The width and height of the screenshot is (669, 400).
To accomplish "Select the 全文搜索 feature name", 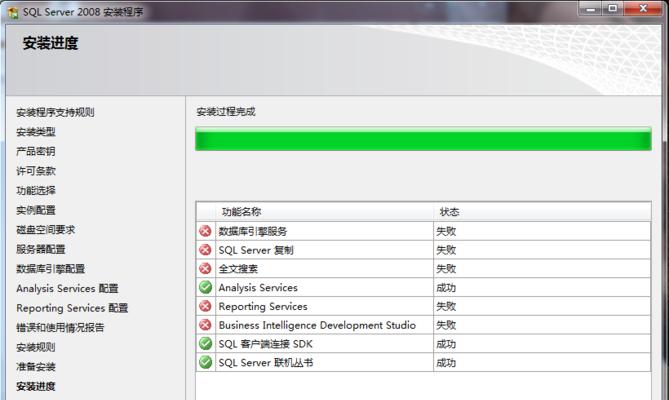I will (x=238, y=269).
